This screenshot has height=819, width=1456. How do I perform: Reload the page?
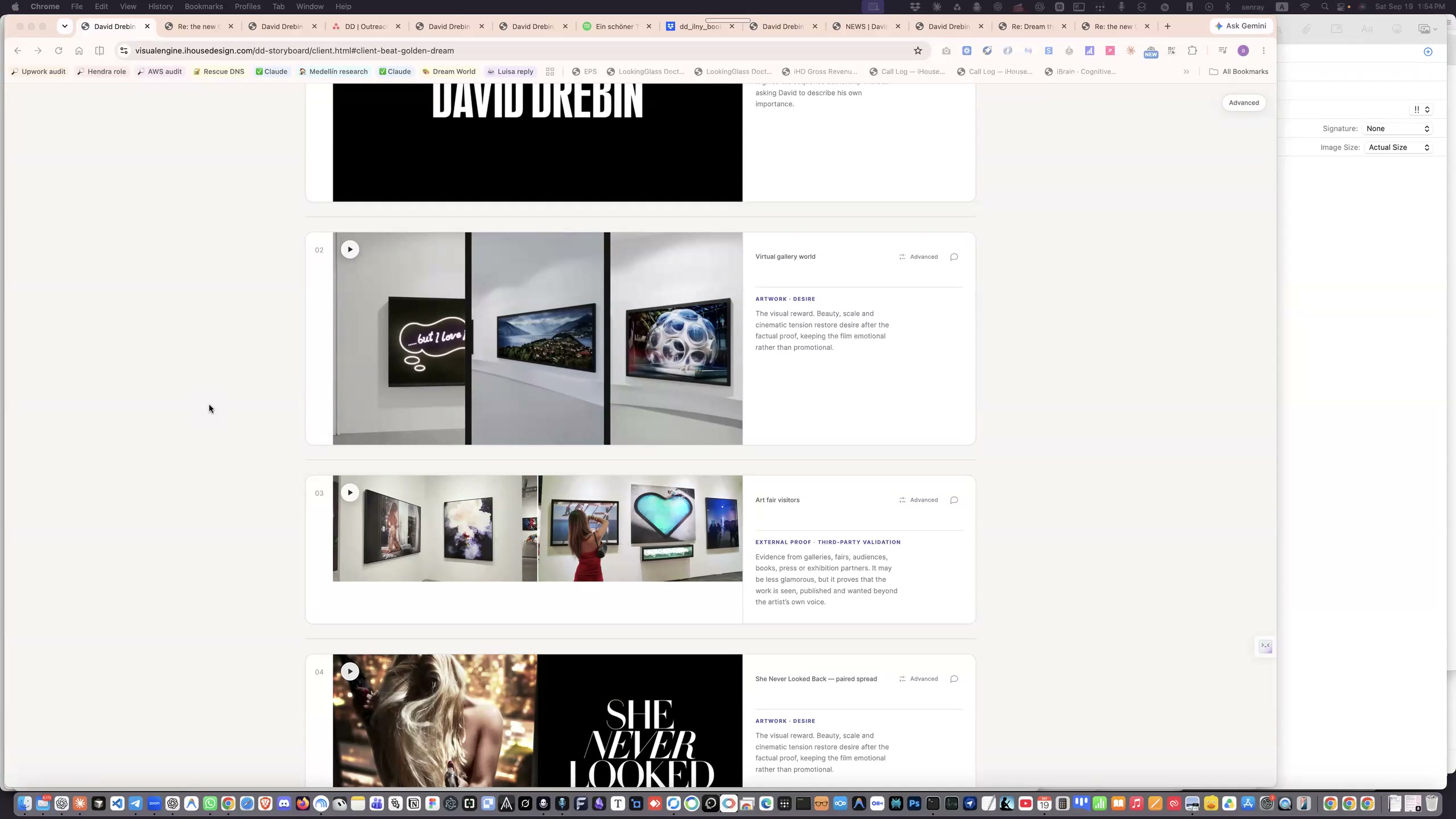(x=58, y=51)
